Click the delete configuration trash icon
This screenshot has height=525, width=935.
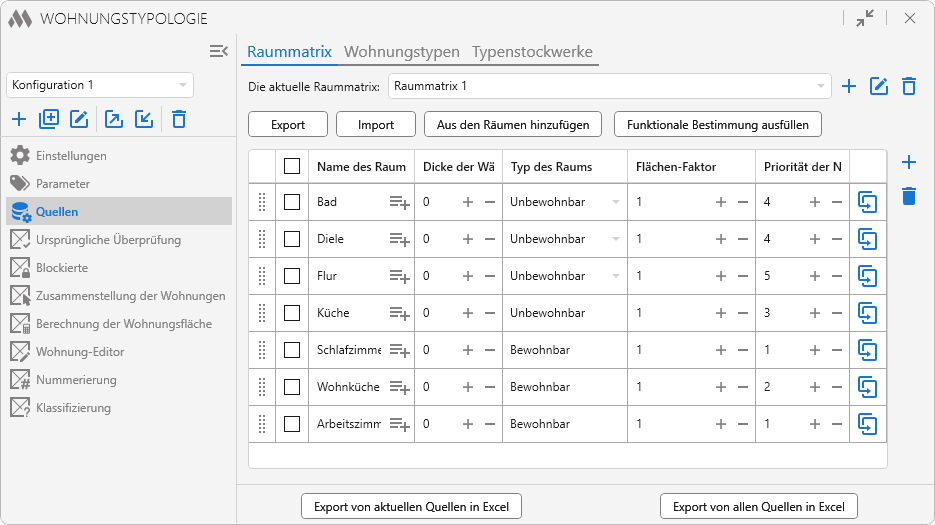[178, 119]
